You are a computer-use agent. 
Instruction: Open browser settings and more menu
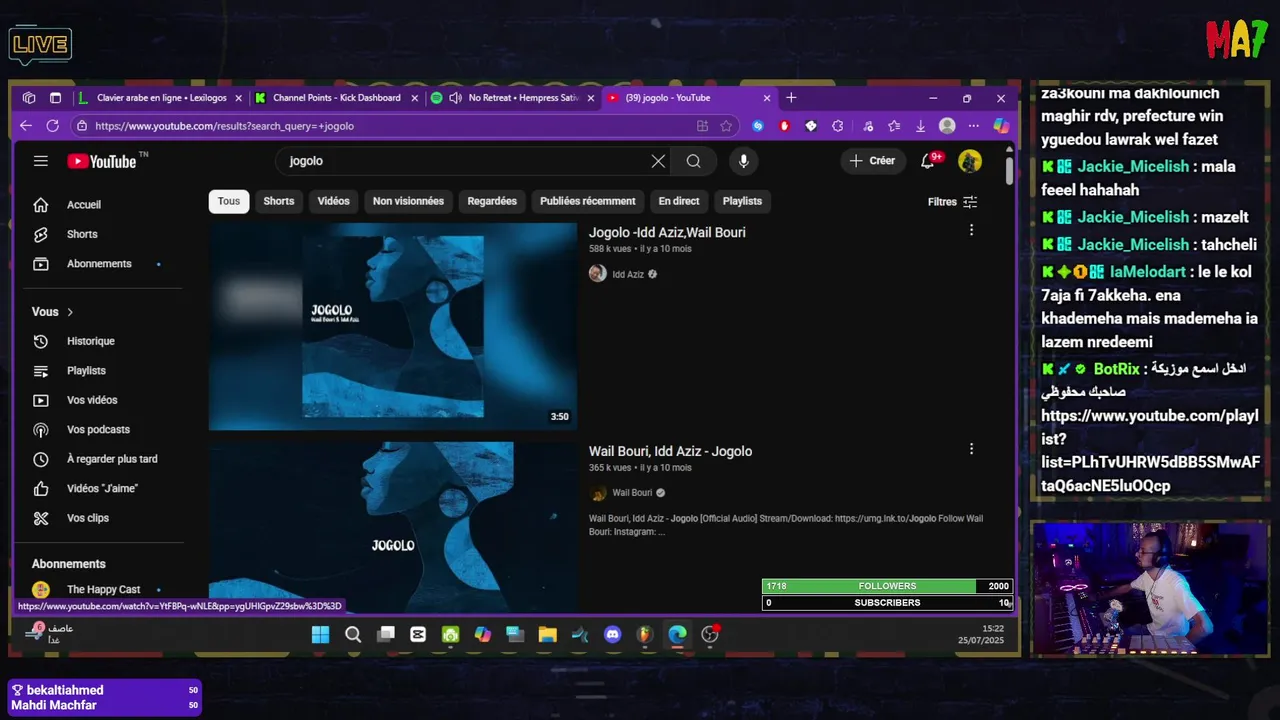pos(974,126)
